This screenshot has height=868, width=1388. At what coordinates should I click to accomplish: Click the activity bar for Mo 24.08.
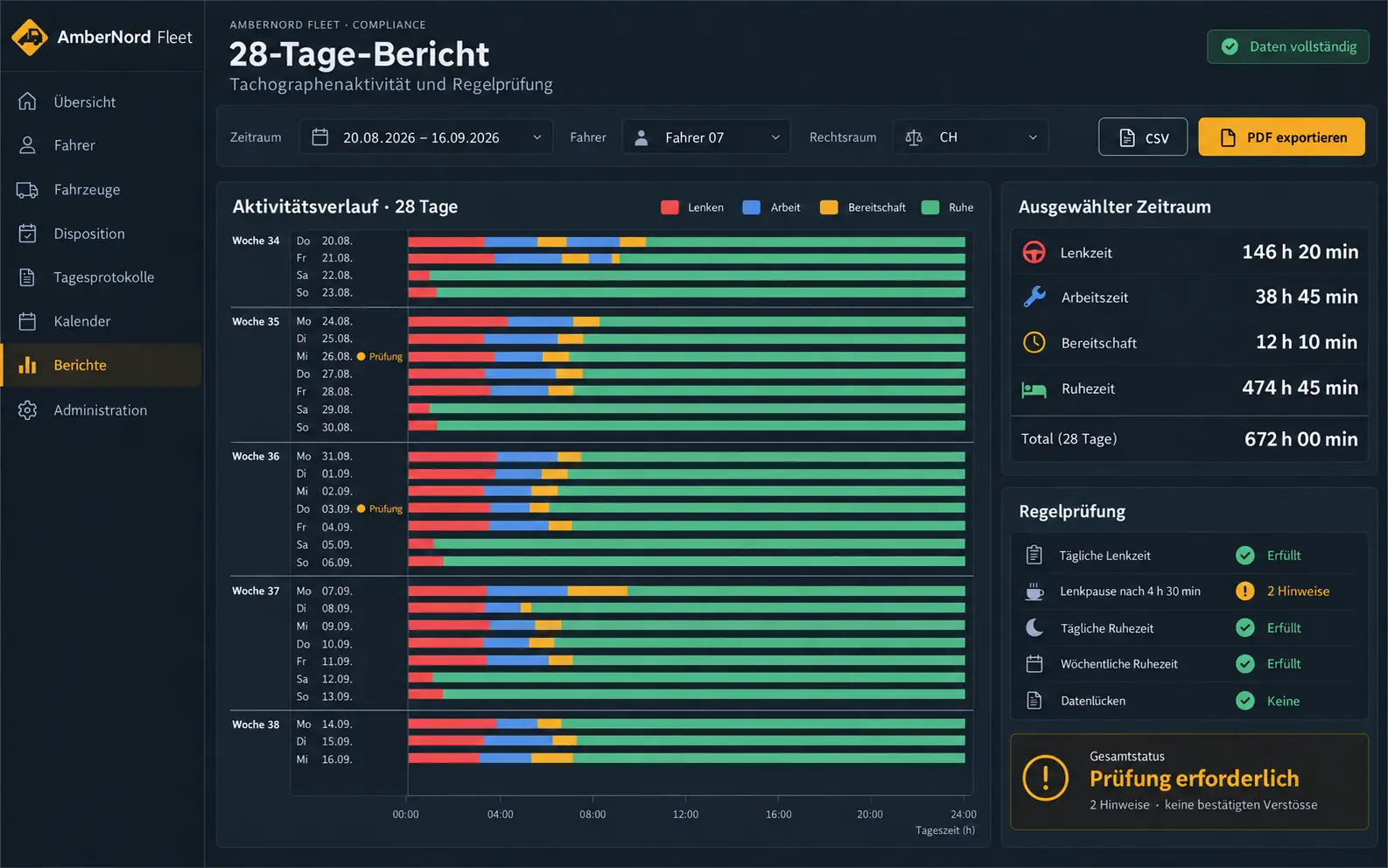[686, 322]
